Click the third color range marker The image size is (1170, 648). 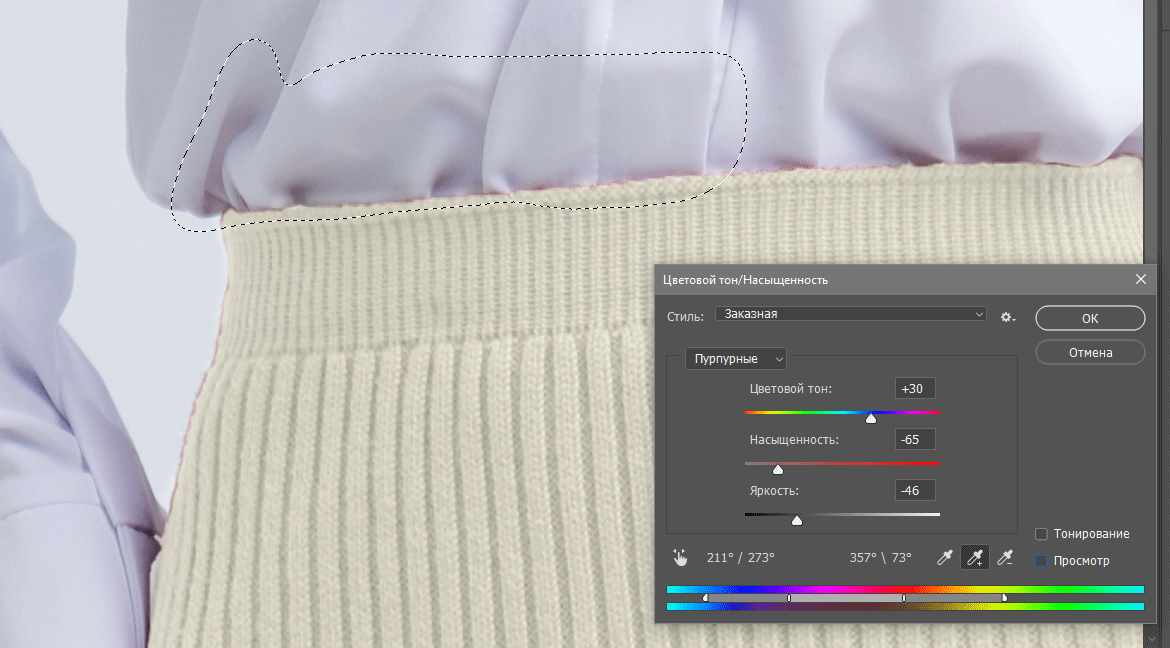[x=904, y=598]
